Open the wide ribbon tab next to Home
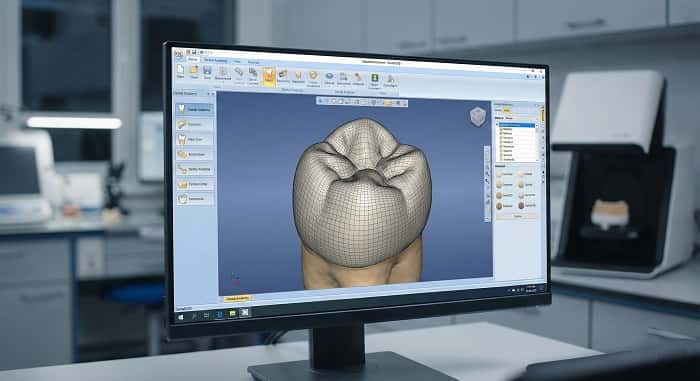 [215, 60]
